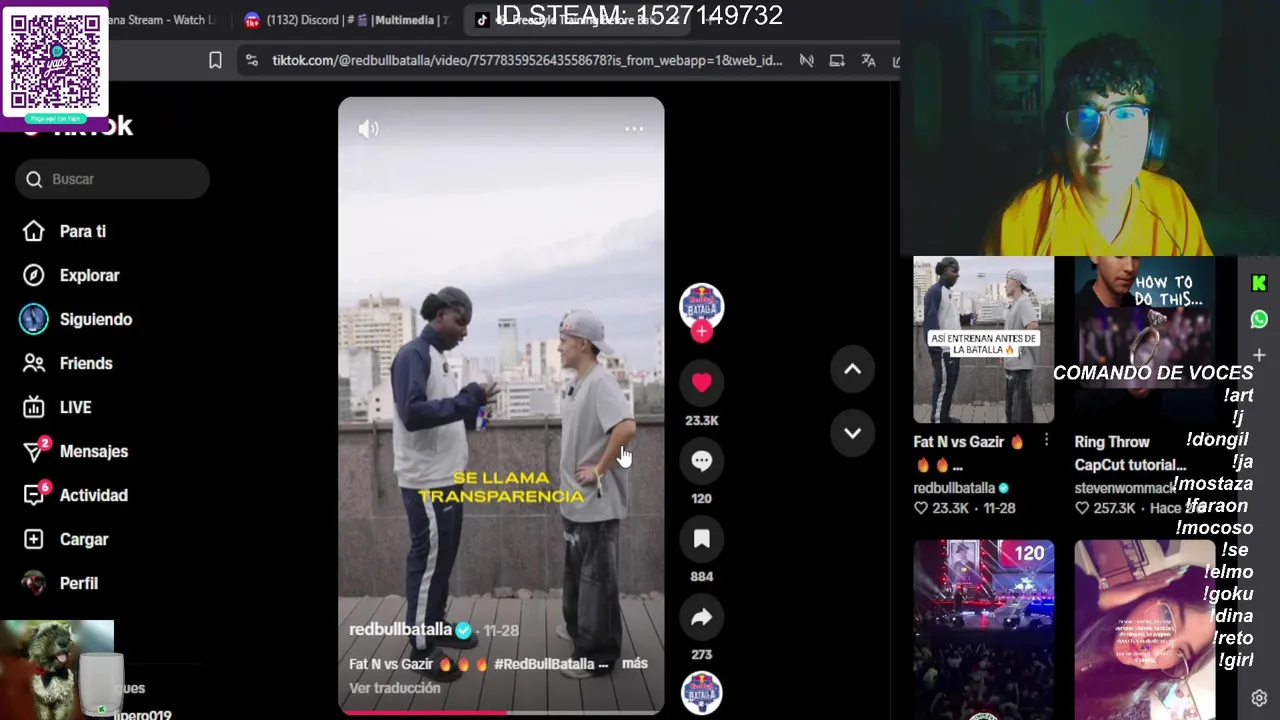
Task: Expand the caption with 'más'
Action: click(x=634, y=663)
